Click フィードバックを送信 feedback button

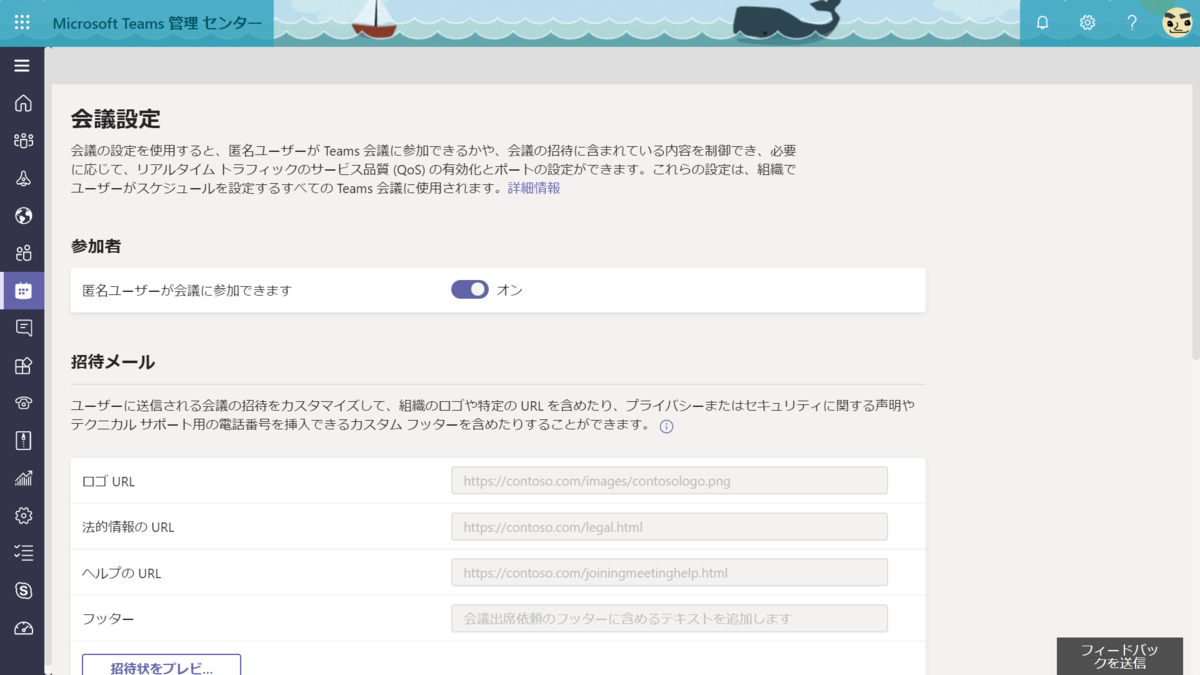click(x=1119, y=656)
